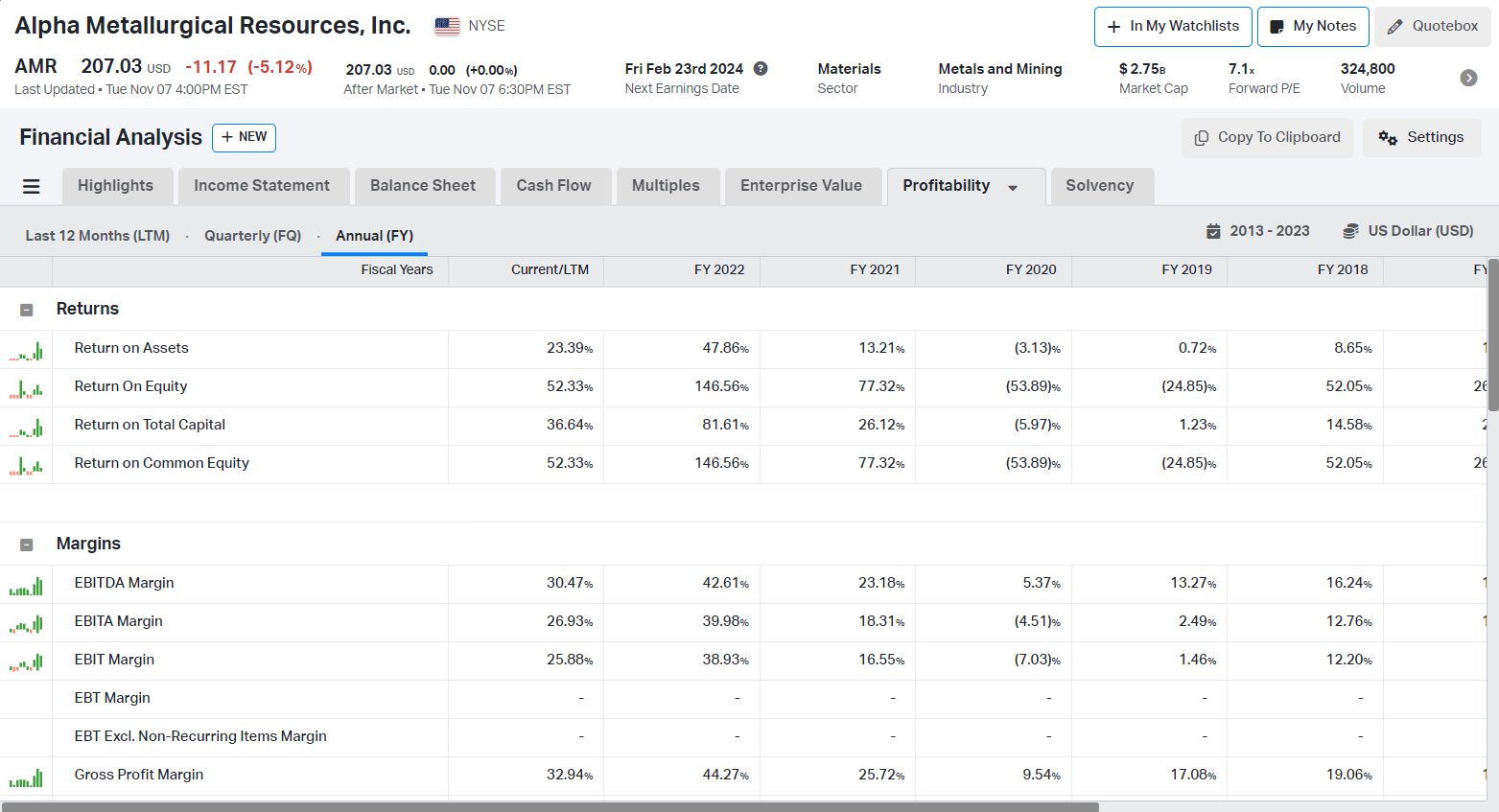Select Quarterly (FQ) period
The image size is (1499, 812).
point(253,236)
